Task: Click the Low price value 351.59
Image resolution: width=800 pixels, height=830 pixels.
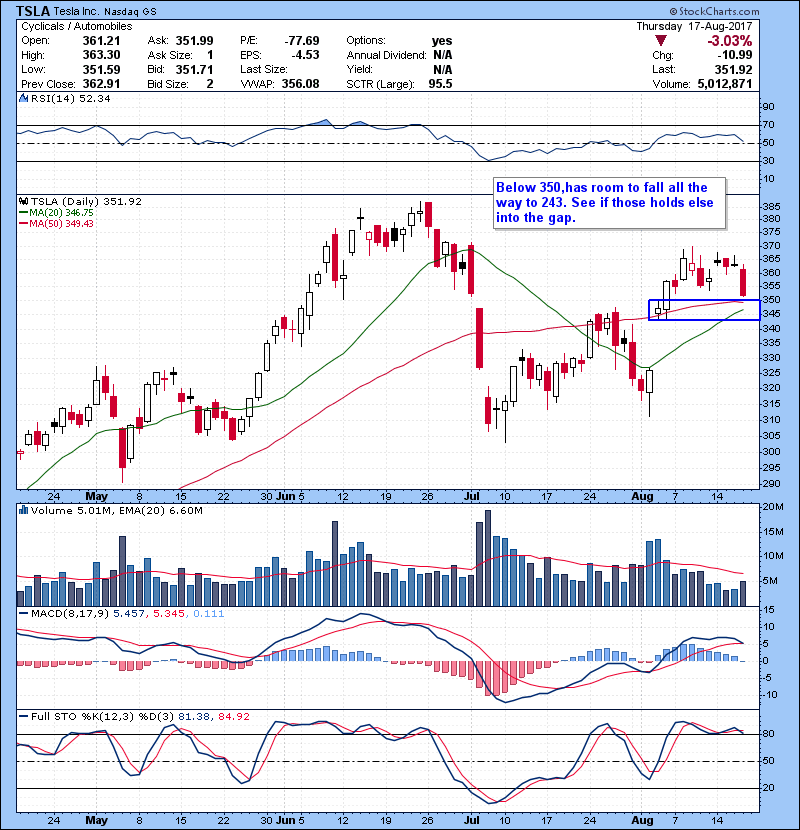Action: pos(101,69)
